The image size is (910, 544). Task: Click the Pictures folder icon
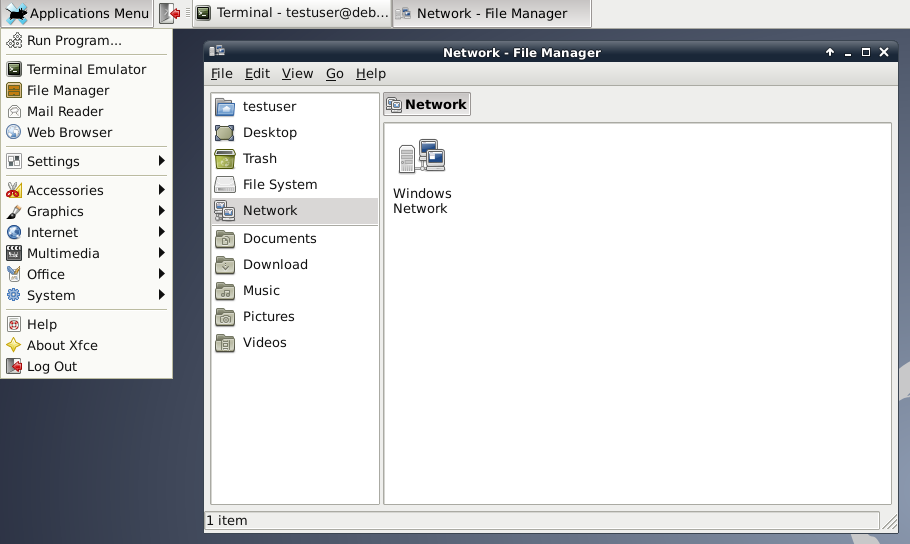225,317
